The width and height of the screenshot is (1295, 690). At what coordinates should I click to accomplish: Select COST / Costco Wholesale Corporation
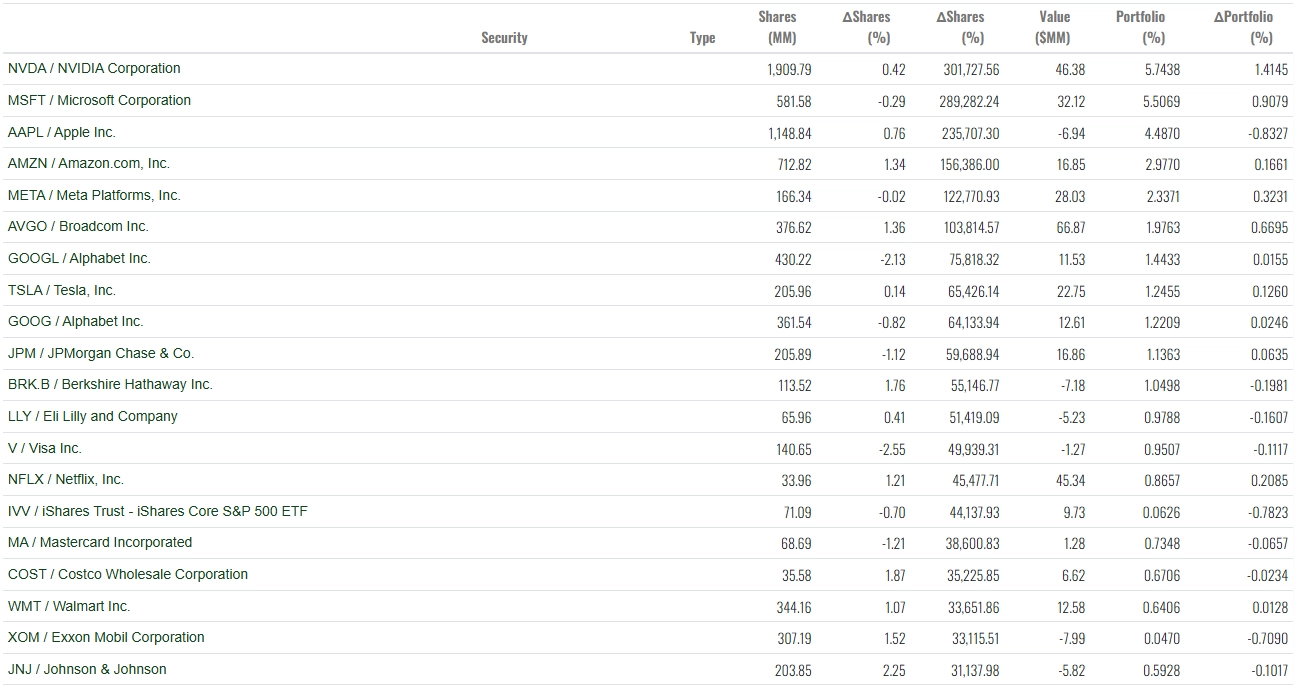click(x=128, y=575)
